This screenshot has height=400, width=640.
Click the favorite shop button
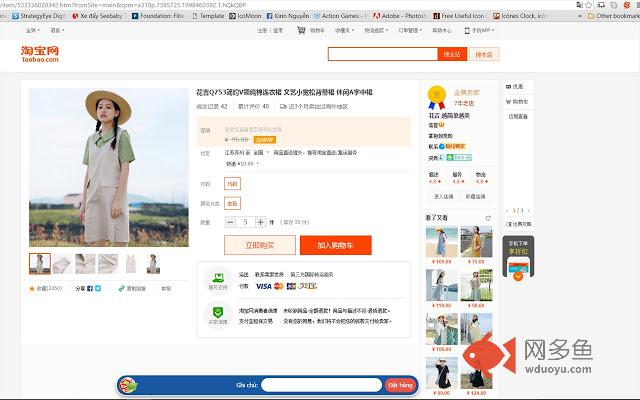pyautogui.click(x=476, y=196)
